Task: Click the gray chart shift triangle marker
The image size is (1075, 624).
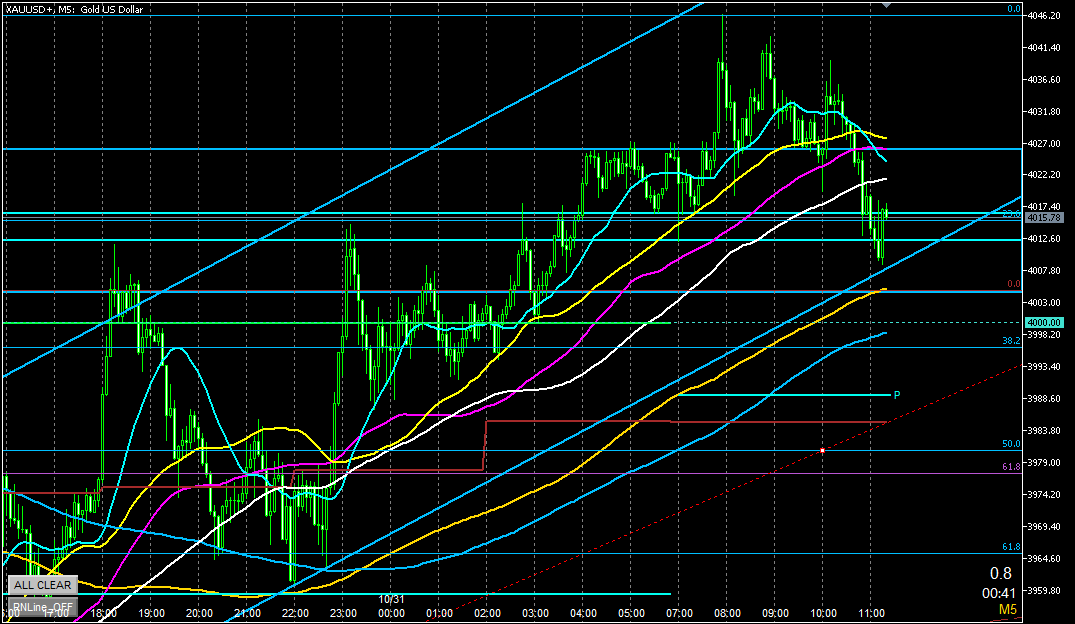Action: click(x=887, y=5)
